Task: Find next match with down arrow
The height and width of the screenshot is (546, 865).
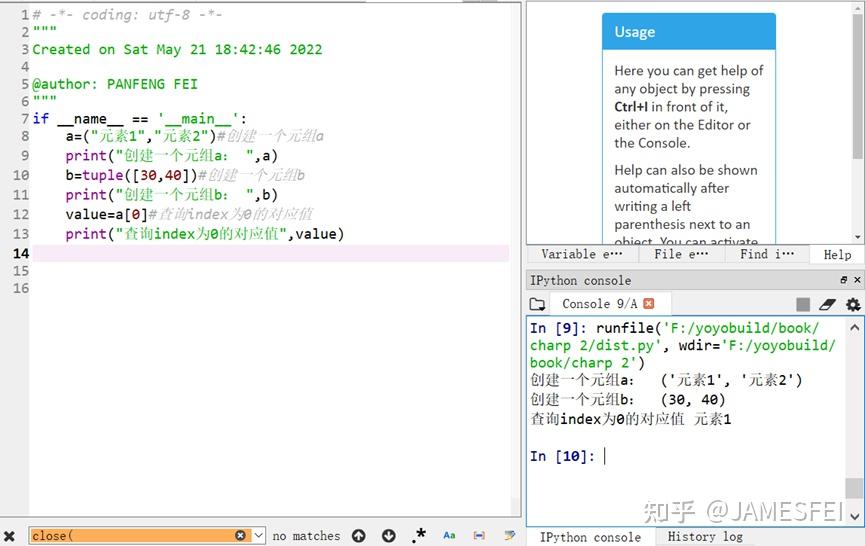Action: click(x=389, y=536)
